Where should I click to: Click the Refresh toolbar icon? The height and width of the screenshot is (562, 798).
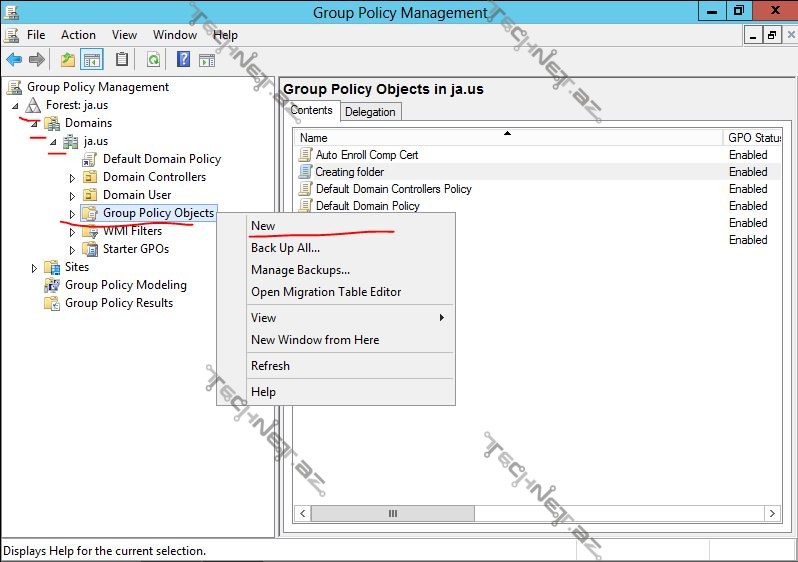pyautogui.click(x=153, y=60)
